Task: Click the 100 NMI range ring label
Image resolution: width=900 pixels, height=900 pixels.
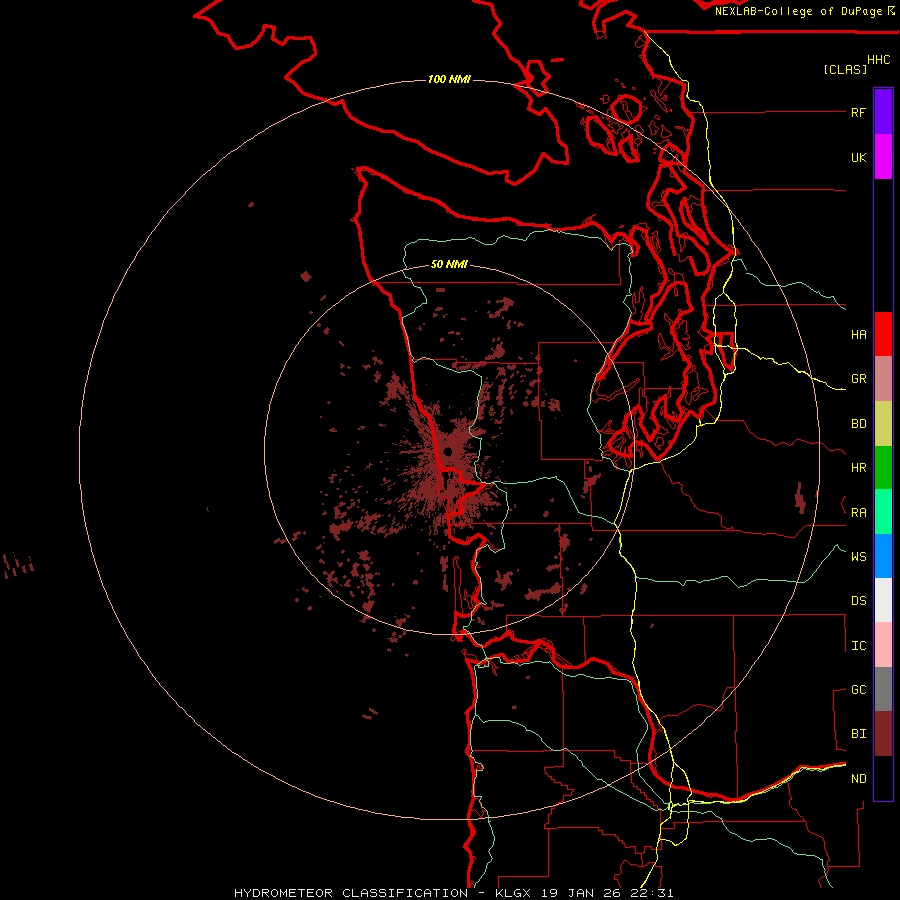Action: (449, 79)
